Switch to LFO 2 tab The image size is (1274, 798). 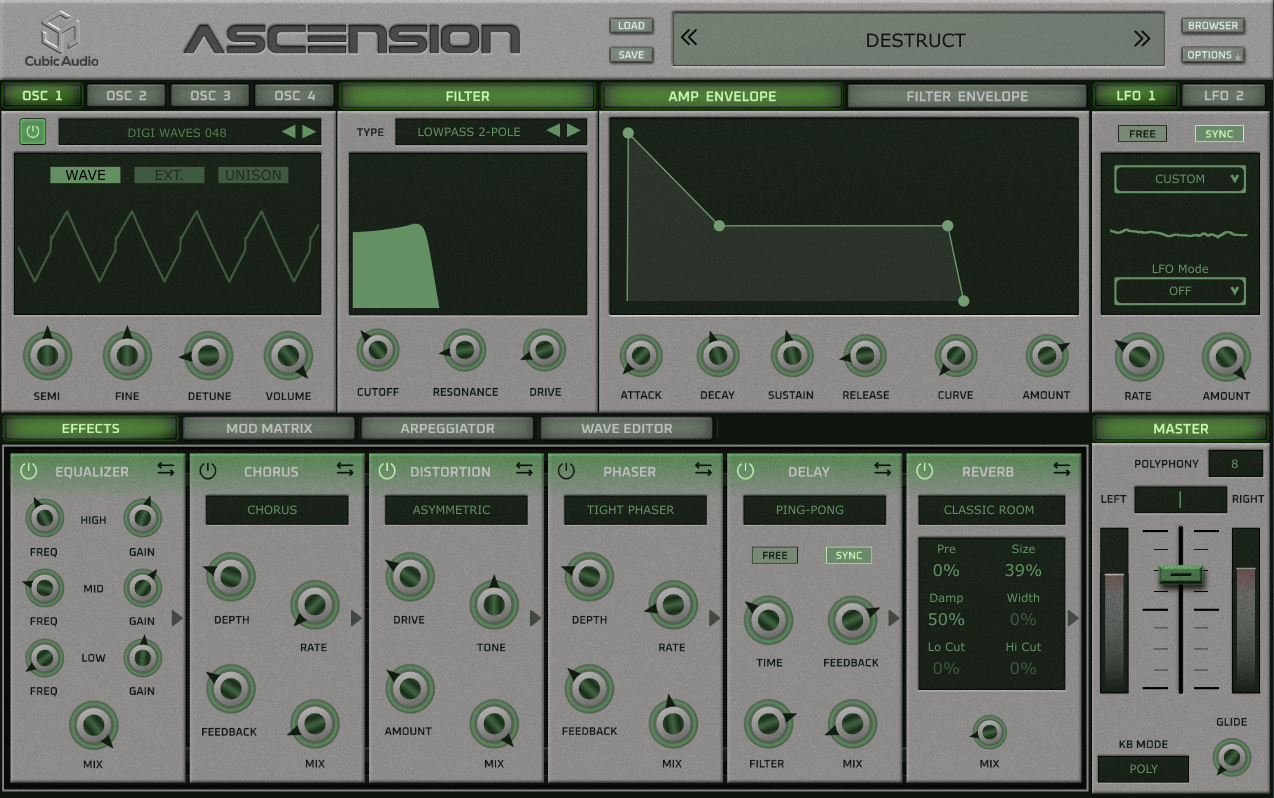[x=1223, y=96]
